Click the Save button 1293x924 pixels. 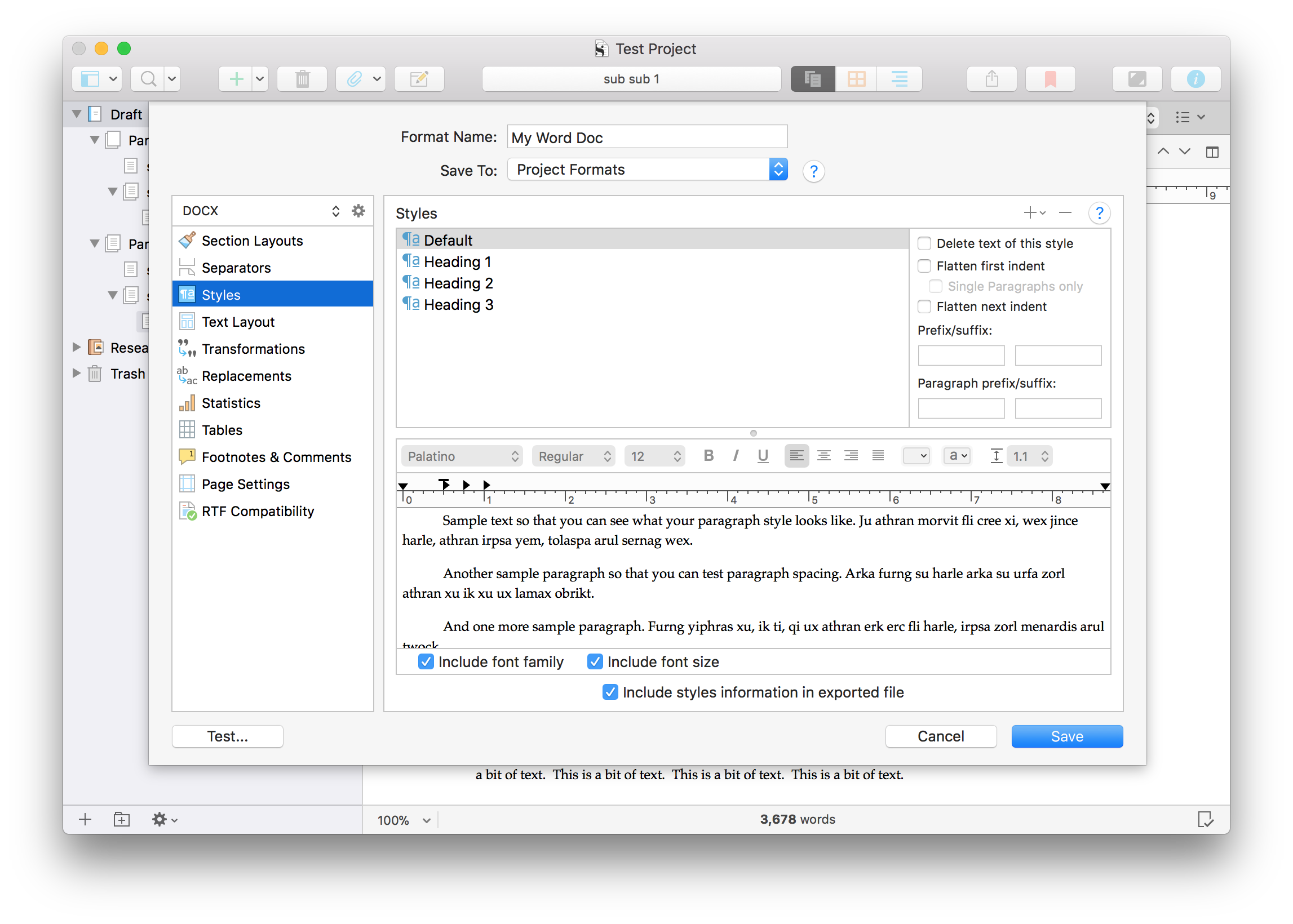(1066, 736)
